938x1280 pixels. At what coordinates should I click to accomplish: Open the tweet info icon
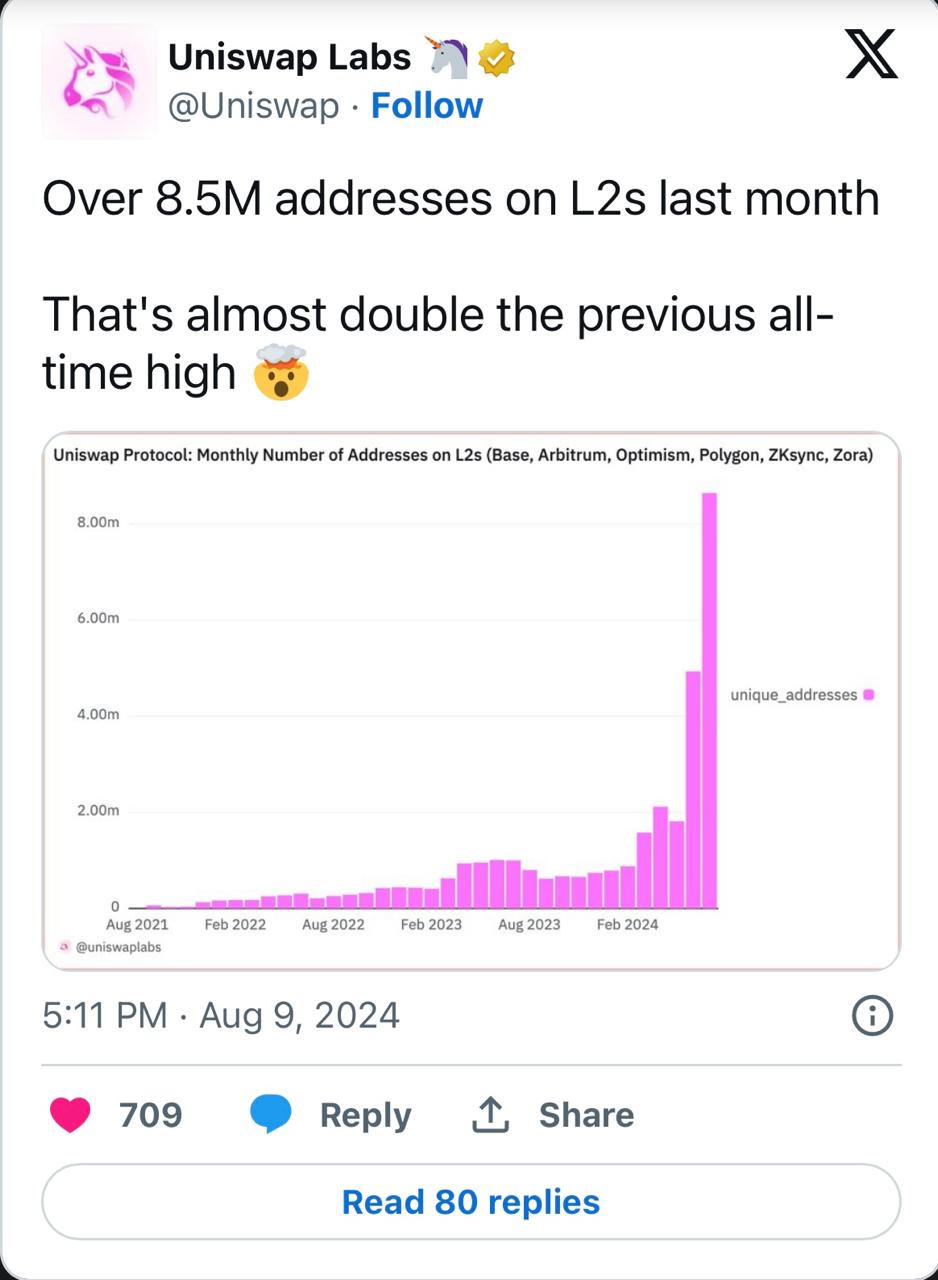pyautogui.click(x=871, y=1016)
